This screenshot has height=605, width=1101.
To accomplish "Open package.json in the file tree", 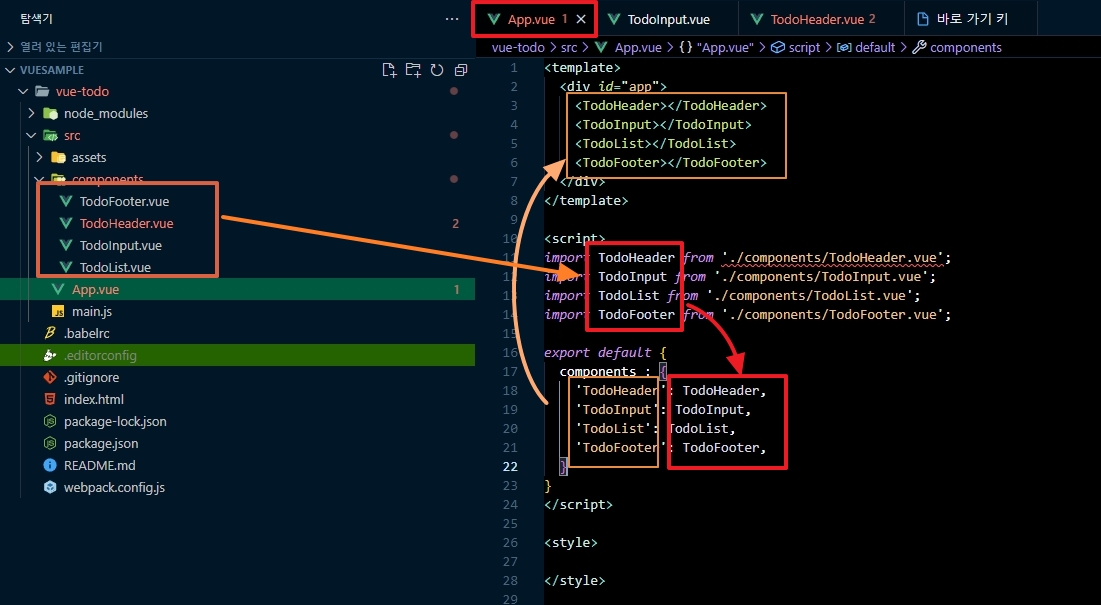I will 101,443.
